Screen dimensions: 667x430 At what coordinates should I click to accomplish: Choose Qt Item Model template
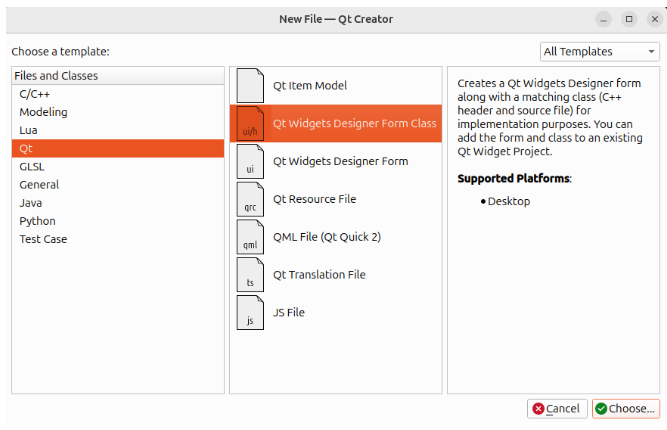pyautogui.click(x=336, y=85)
